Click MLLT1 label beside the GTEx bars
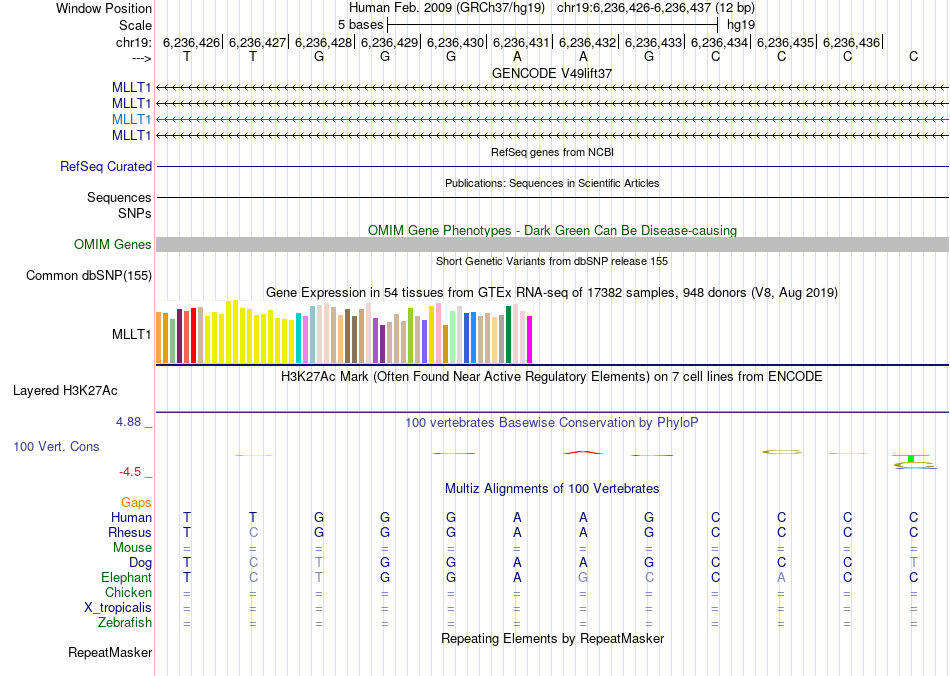 click(131, 334)
